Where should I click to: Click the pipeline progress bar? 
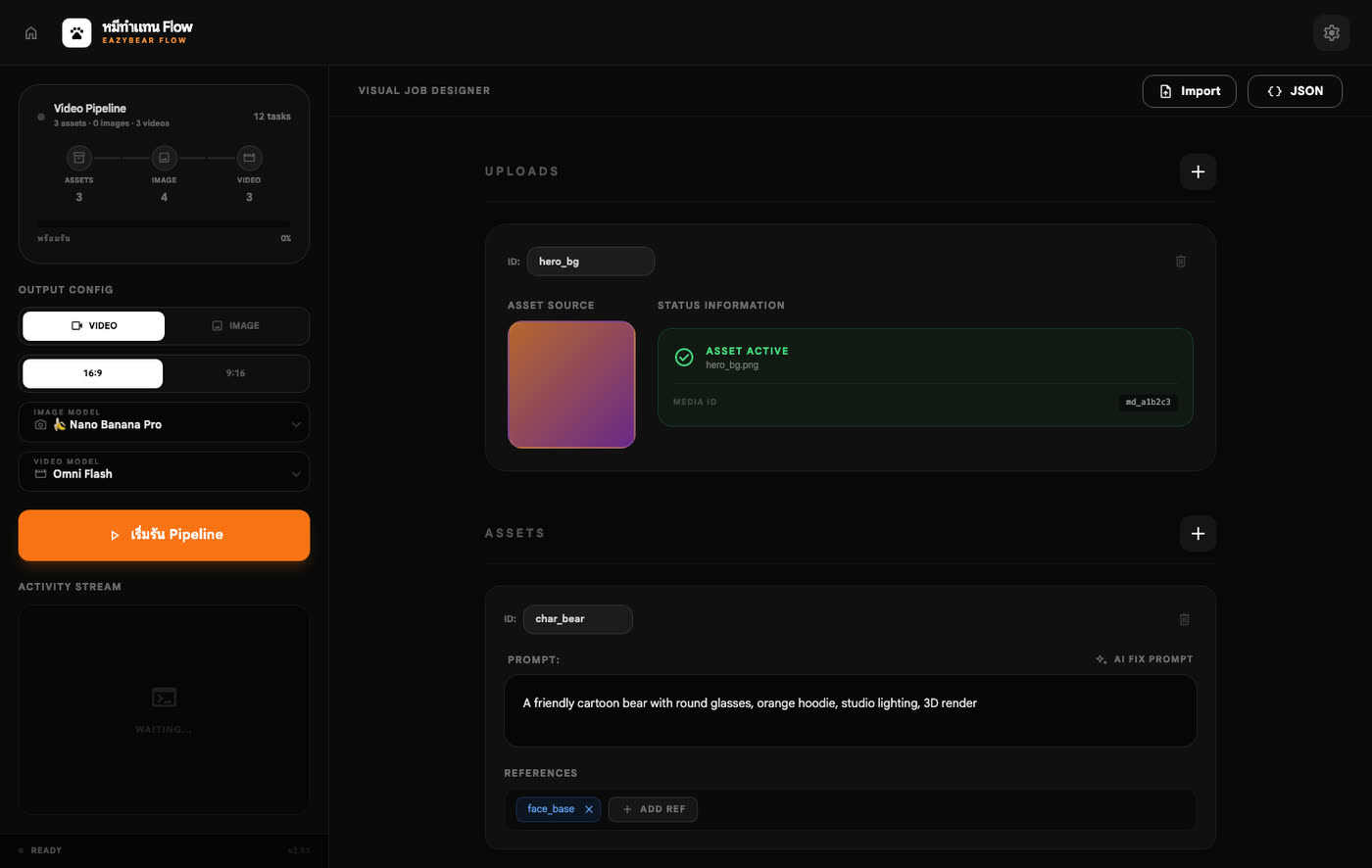pyautogui.click(x=164, y=224)
